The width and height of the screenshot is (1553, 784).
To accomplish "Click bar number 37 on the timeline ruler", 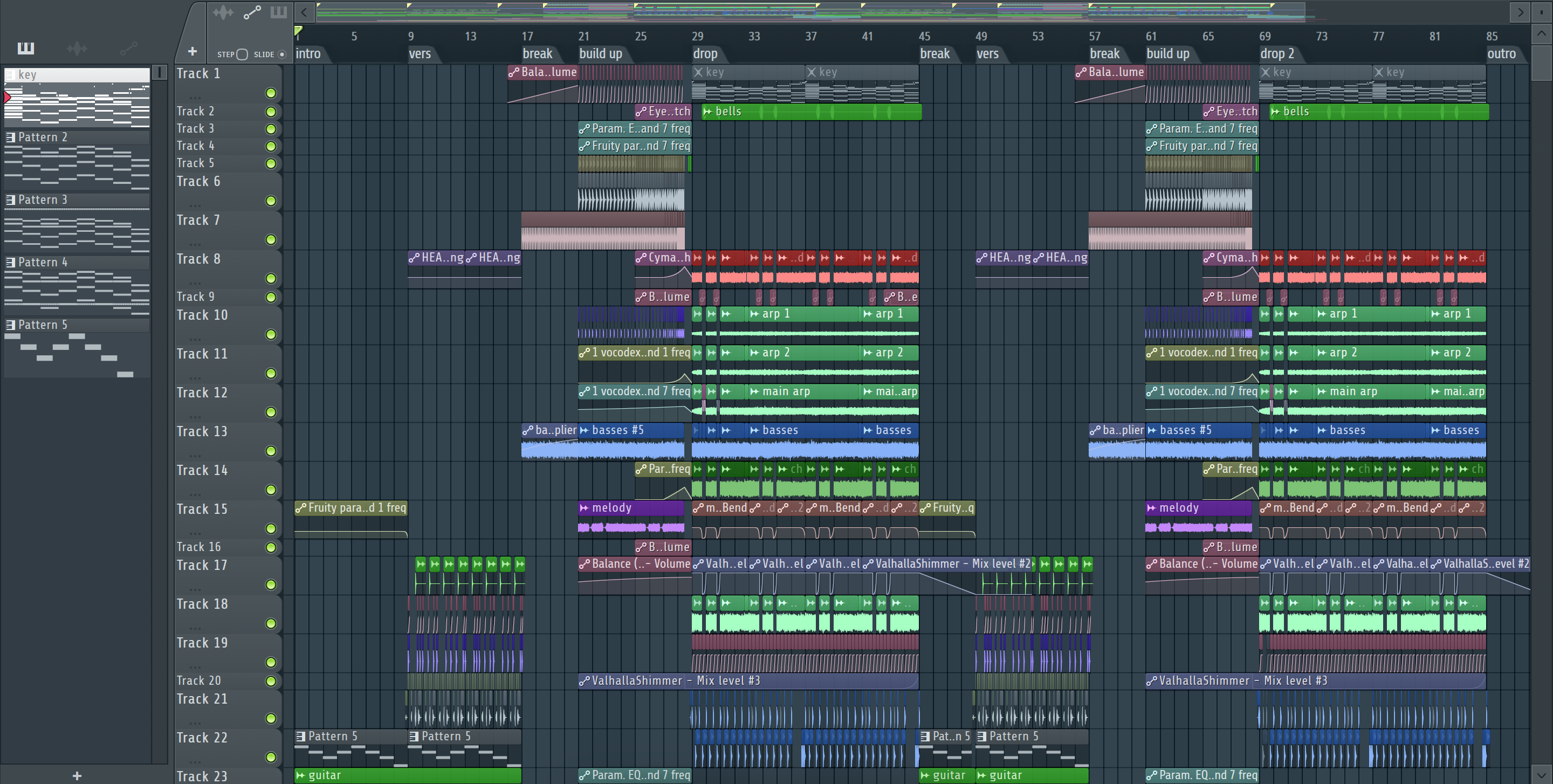I will 811,36.
